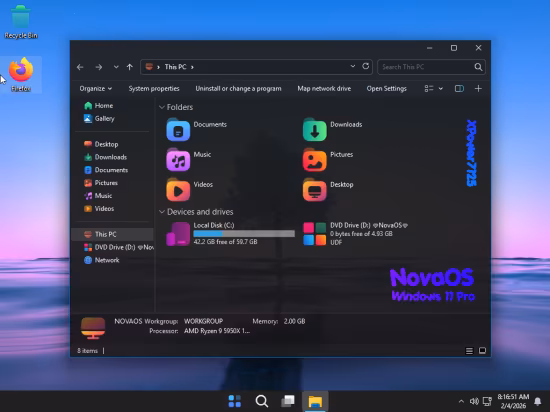Open taskbar Search
Viewport: 550px width, 412px height.
tap(261, 401)
